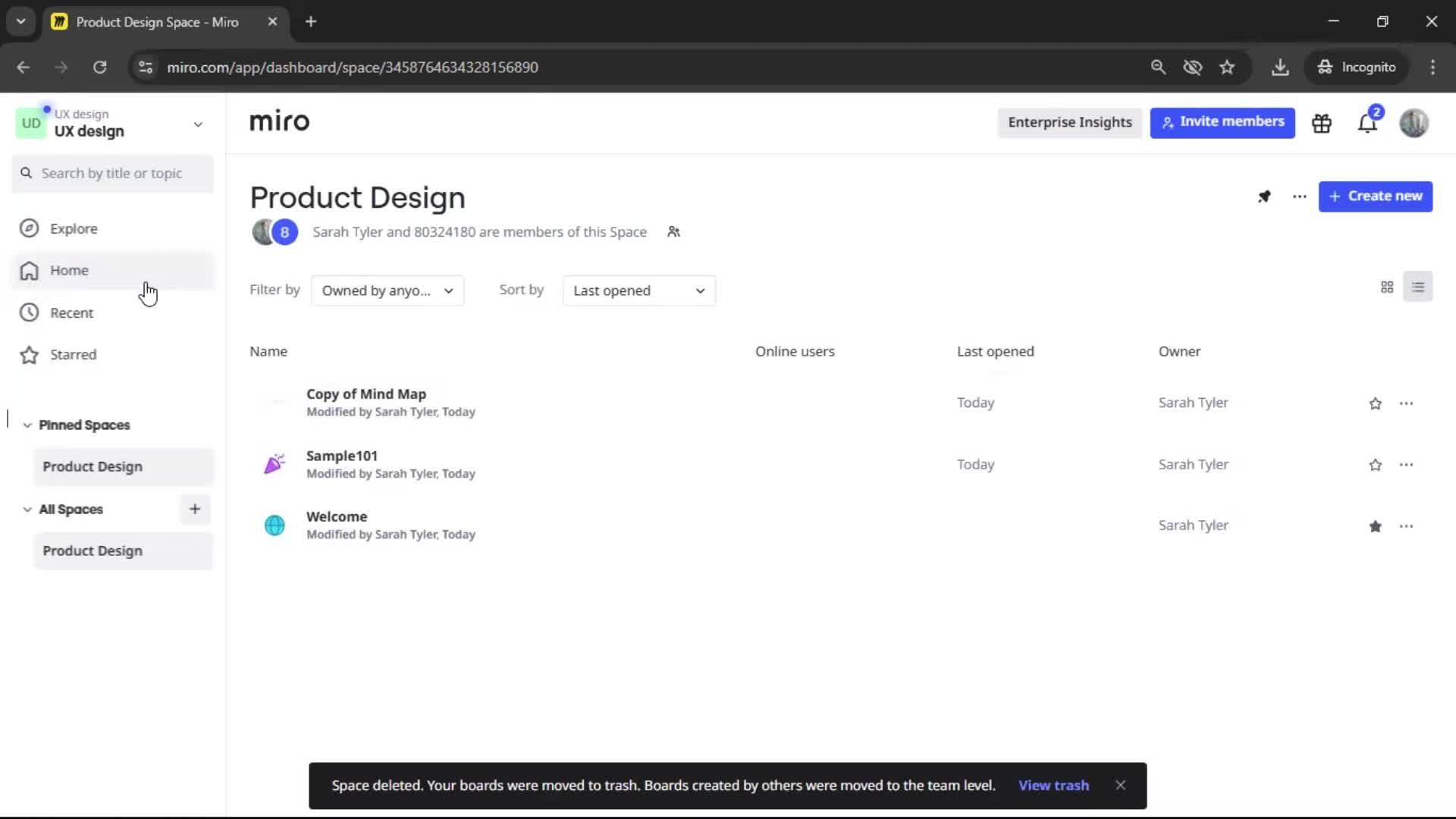1456x819 pixels.
Task: Open Starred boards
Action: 114,354
